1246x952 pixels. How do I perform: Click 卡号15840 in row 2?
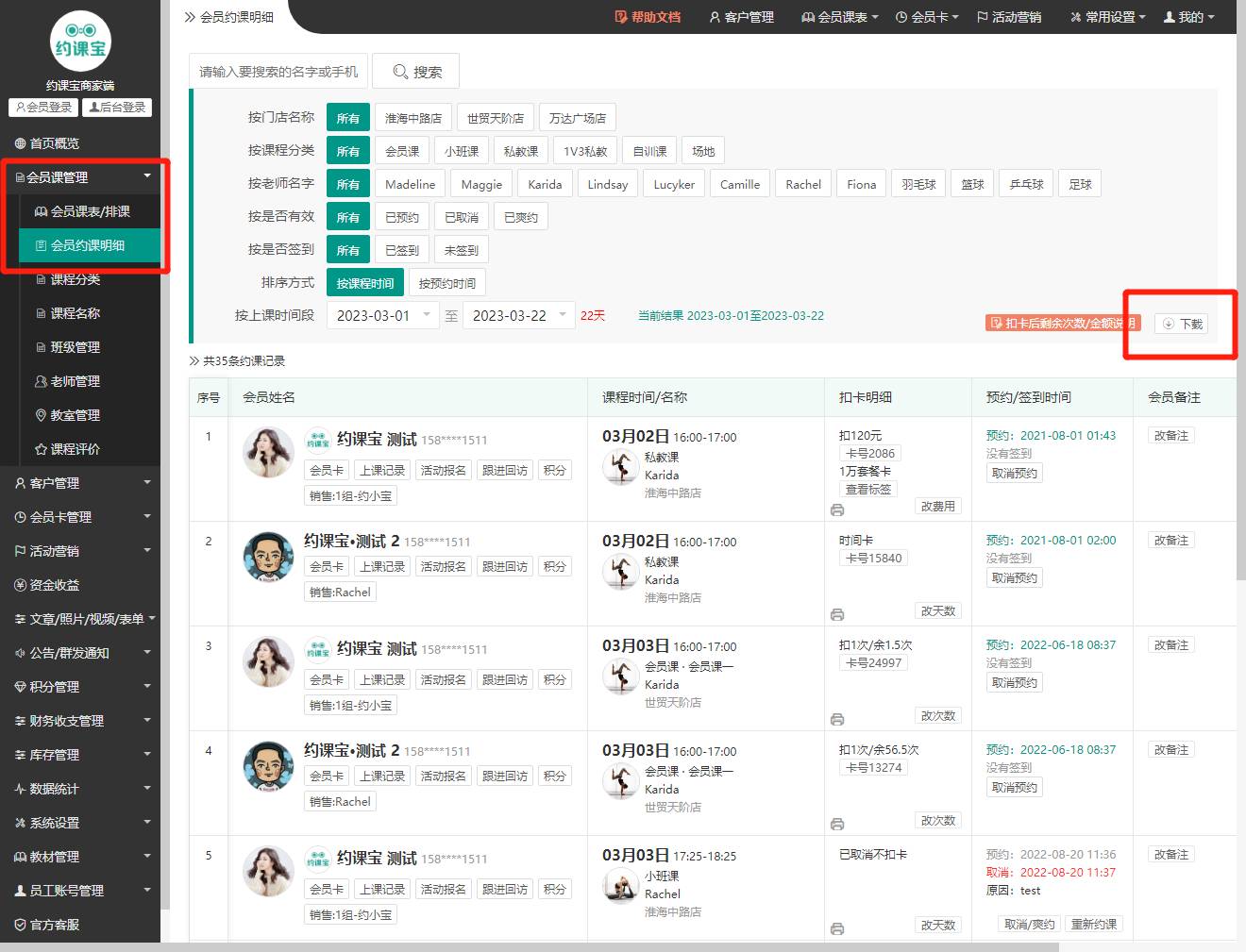(x=873, y=558)
